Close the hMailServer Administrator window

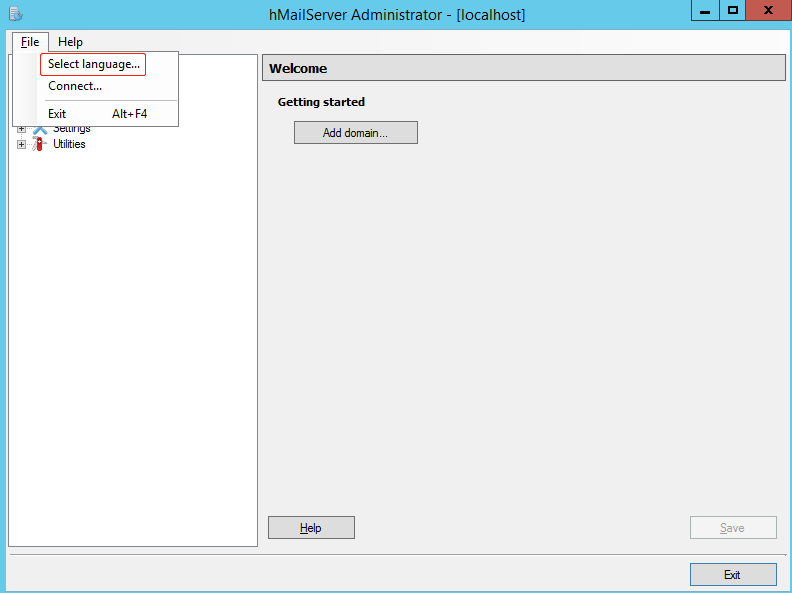768,10
